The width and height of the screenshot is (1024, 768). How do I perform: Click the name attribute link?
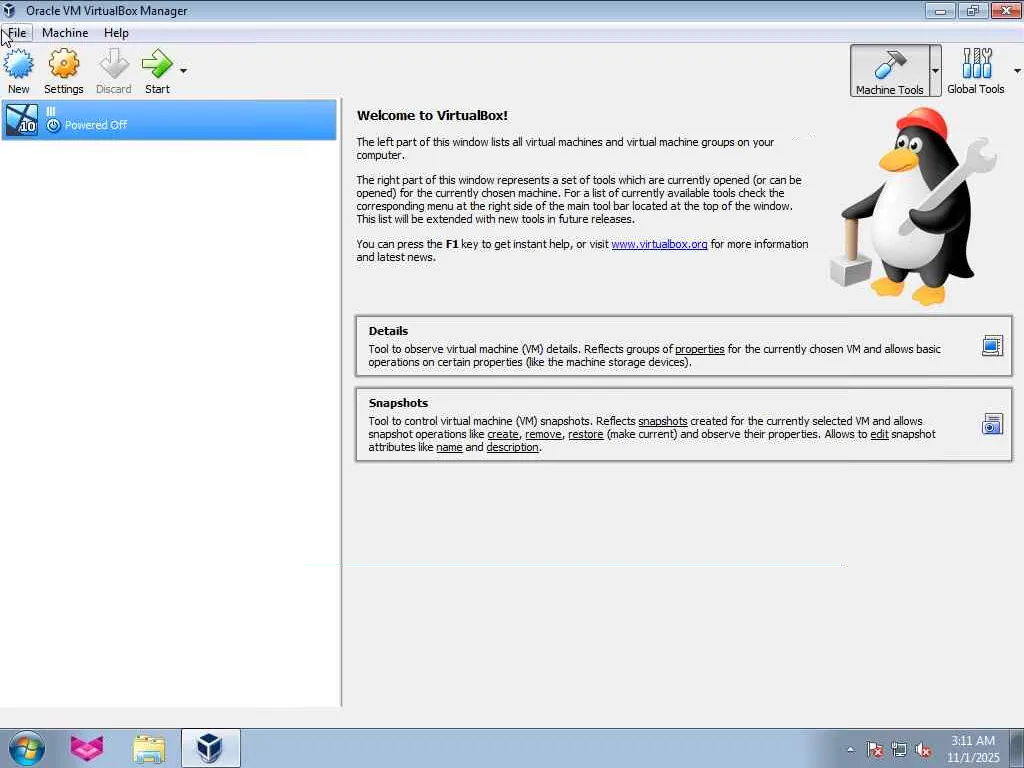point(449,447)
